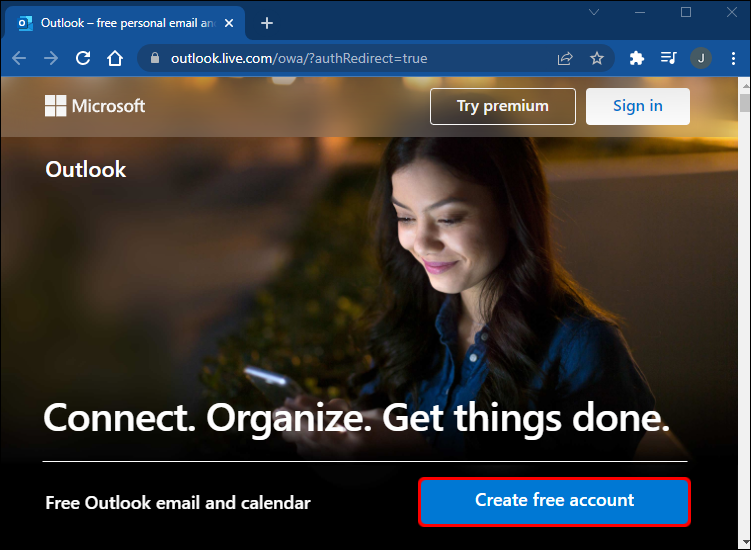The height and width of the screenshot is (550, 751).
Task: Open the browser home page
Action: [115, 58]
